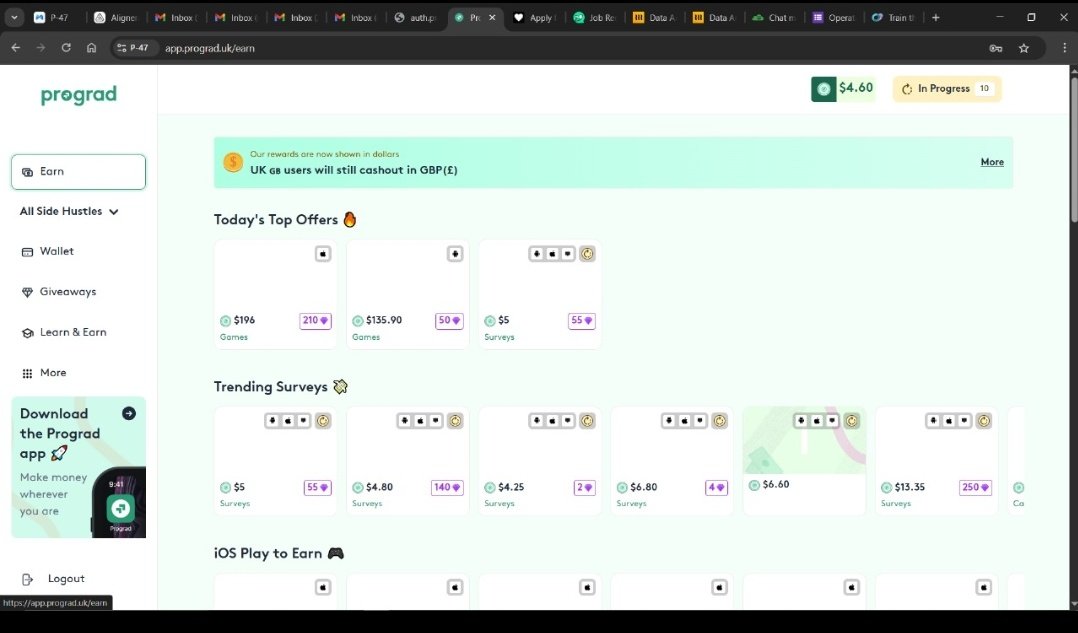Open the Download the Prograd app banner

coord(78,467)
